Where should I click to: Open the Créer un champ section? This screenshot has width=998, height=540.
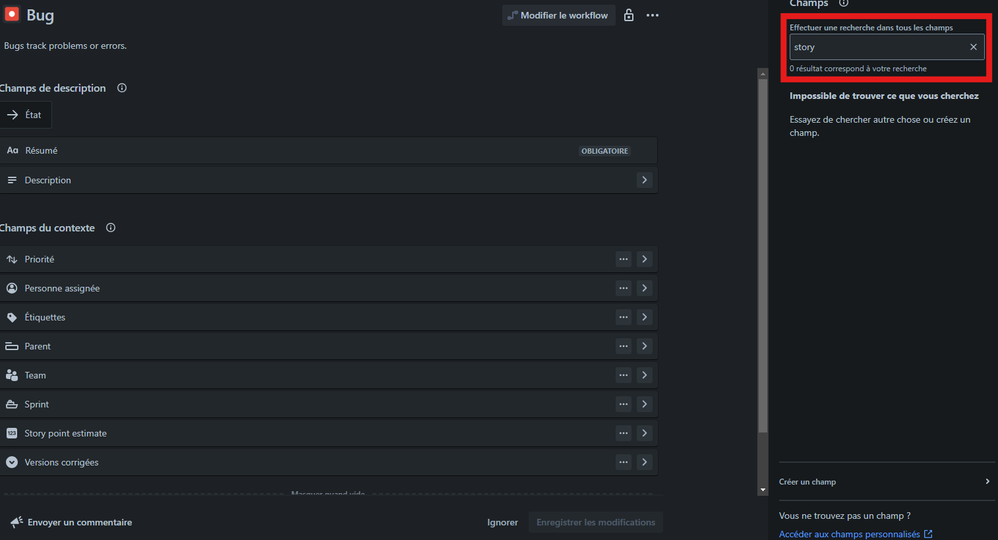pos(886,481)
